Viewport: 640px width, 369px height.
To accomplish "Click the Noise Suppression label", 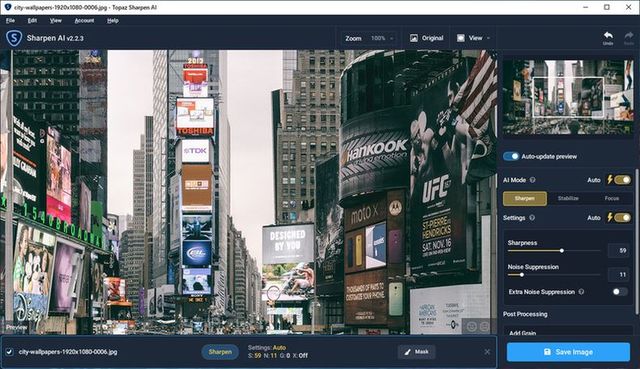I will (x=533, y=267).
